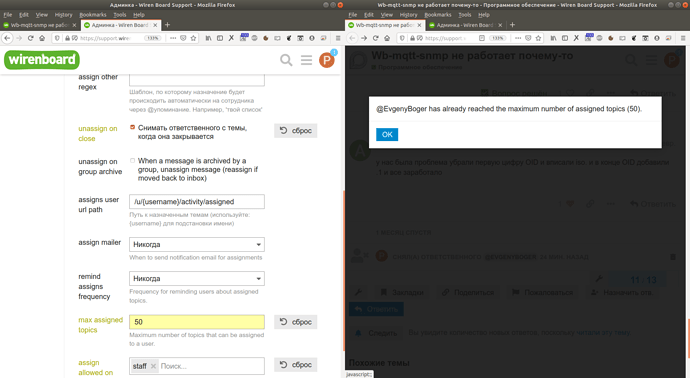The image size is (690, 378).
Task: Switch to Админка tab in Wb-mqtt-snmp window
Action: pyautogui.click(x=465, y=25)
